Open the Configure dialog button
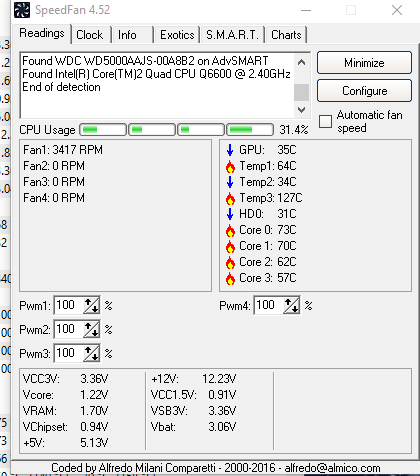This screenshot has width=420, height=476. 364,91
